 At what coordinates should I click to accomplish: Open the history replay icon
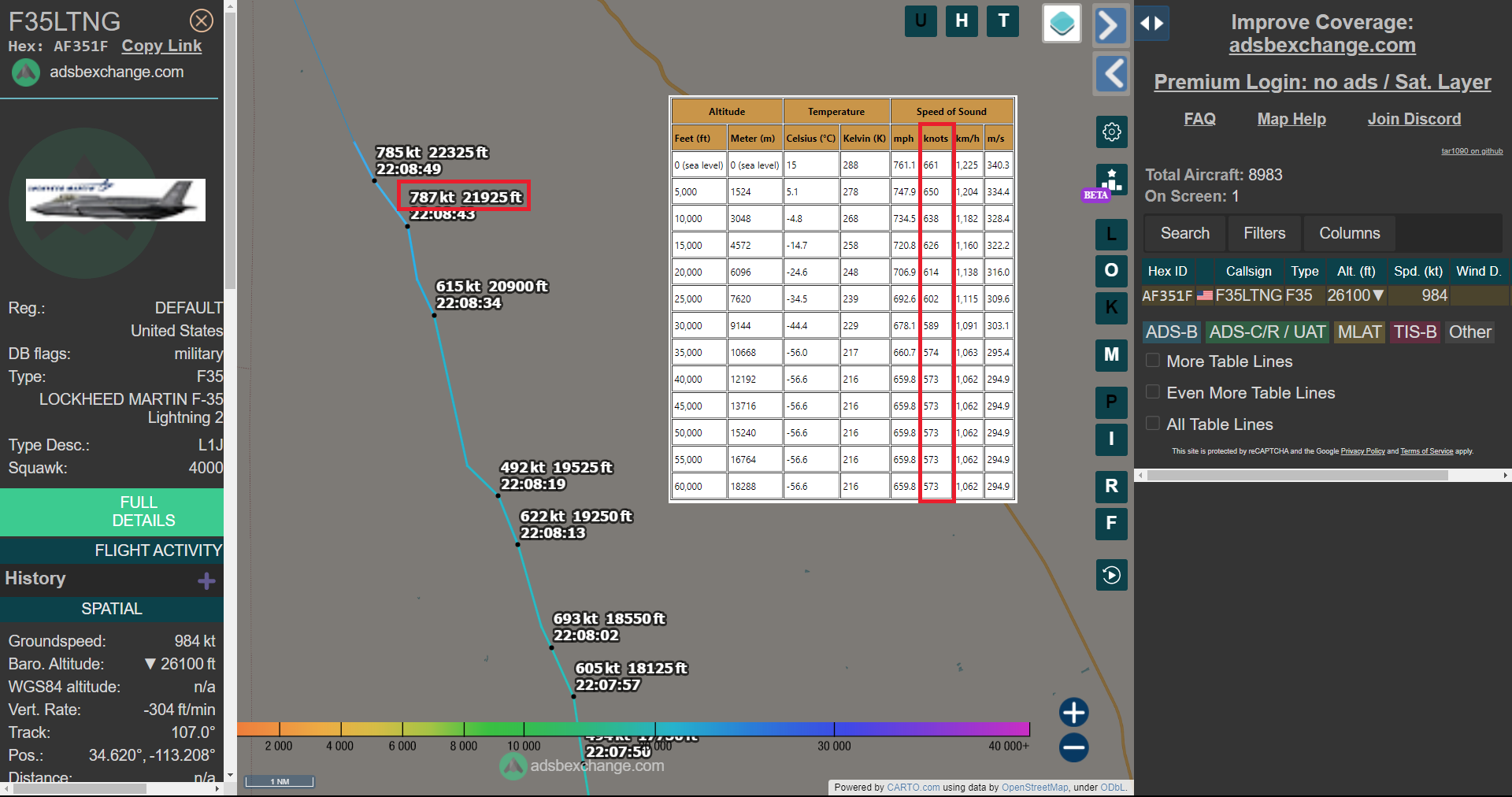click(x=1111, y=575)
